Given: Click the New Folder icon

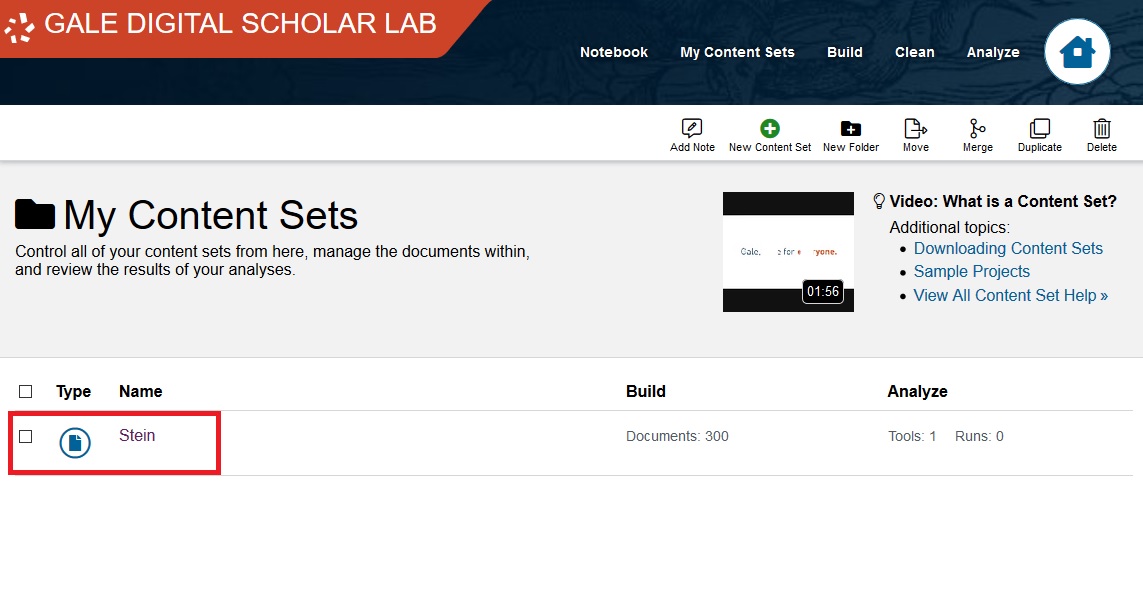Looking at the screenshot, I should [850, 129].
